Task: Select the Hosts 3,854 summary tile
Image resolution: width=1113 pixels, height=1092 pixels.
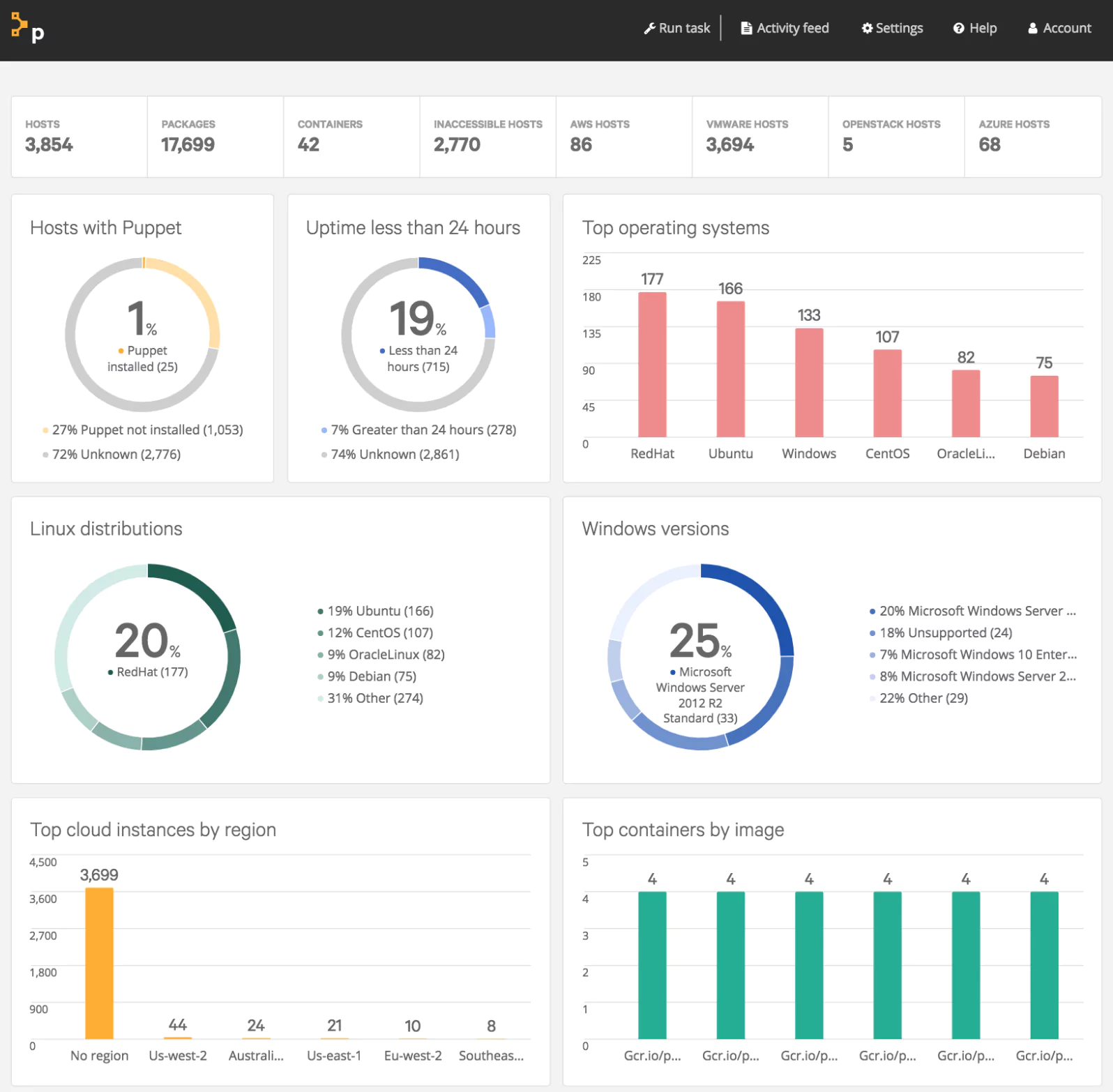Action: coord(79,137)
